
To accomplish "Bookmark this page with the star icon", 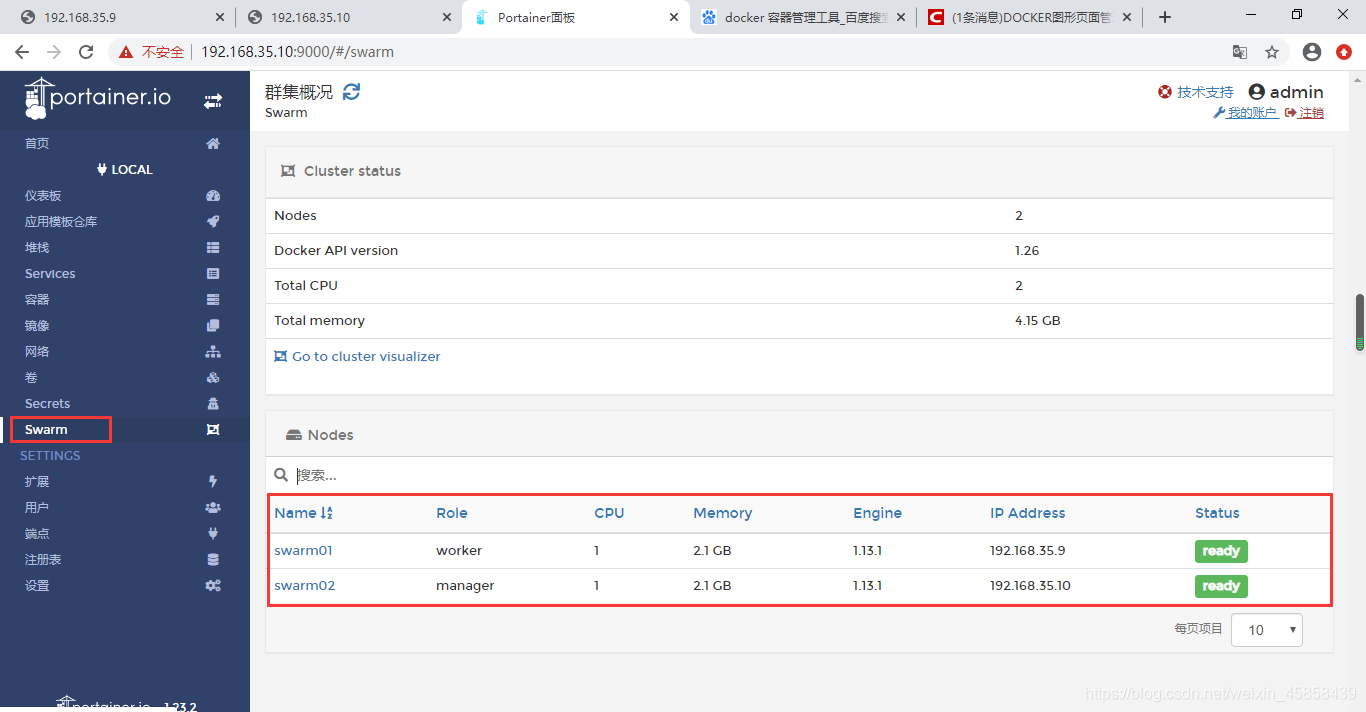I will click(1272, 52).
